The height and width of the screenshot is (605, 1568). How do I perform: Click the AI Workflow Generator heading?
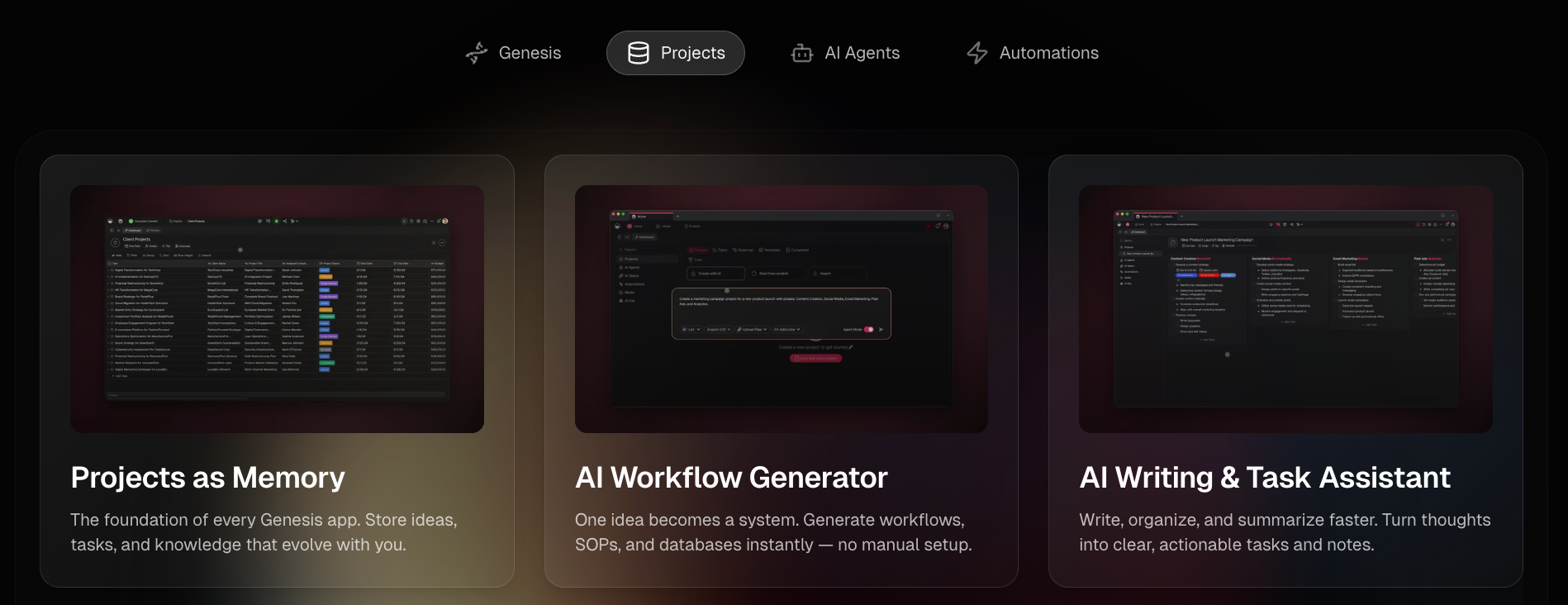[x=731, y=478]
